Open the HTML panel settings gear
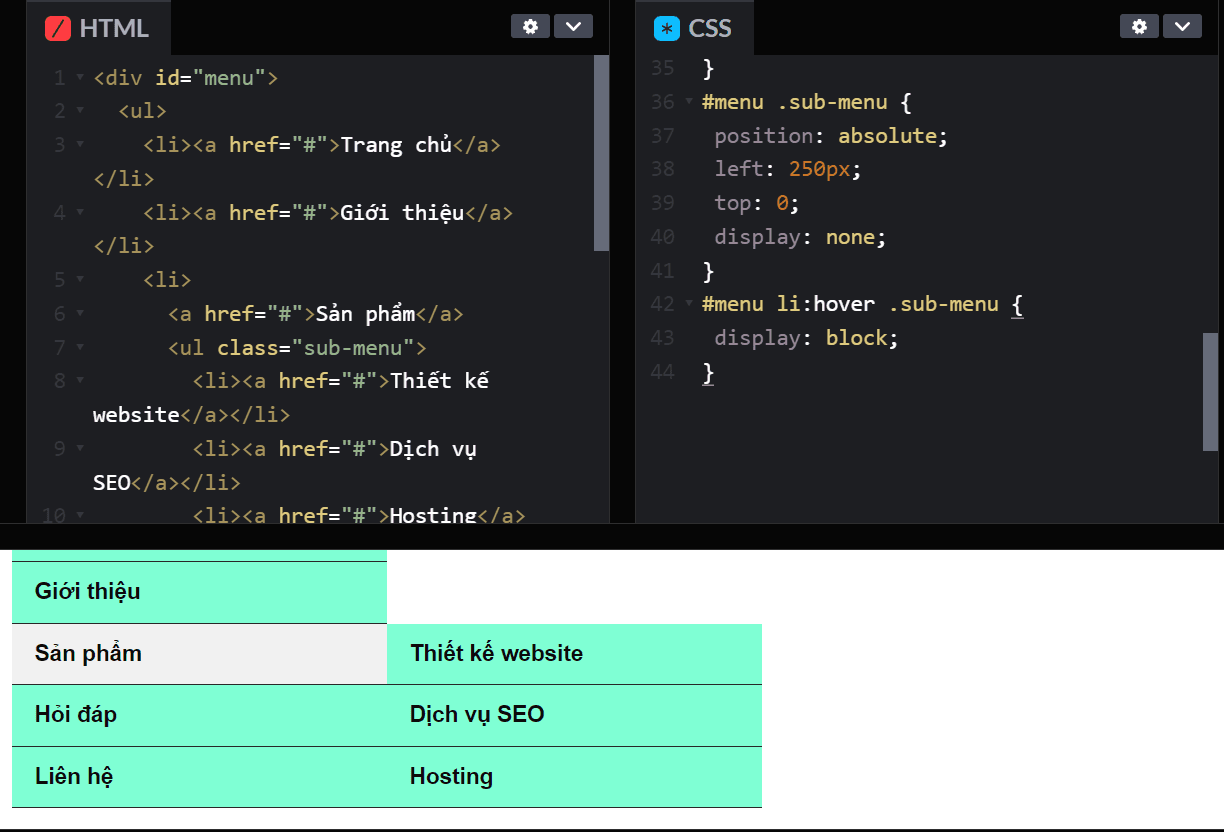This screenshot has height=832, width=1224. [x=530, y=26]
